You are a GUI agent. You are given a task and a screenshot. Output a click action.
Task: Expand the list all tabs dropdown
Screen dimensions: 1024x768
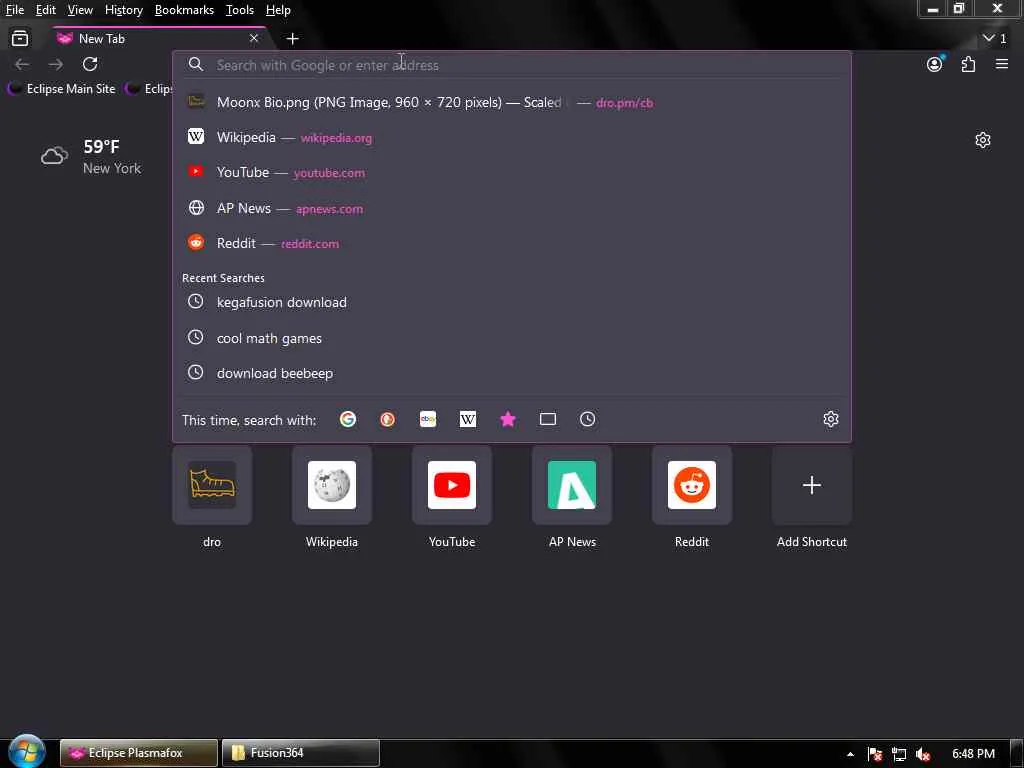click(x=995, y=39)
